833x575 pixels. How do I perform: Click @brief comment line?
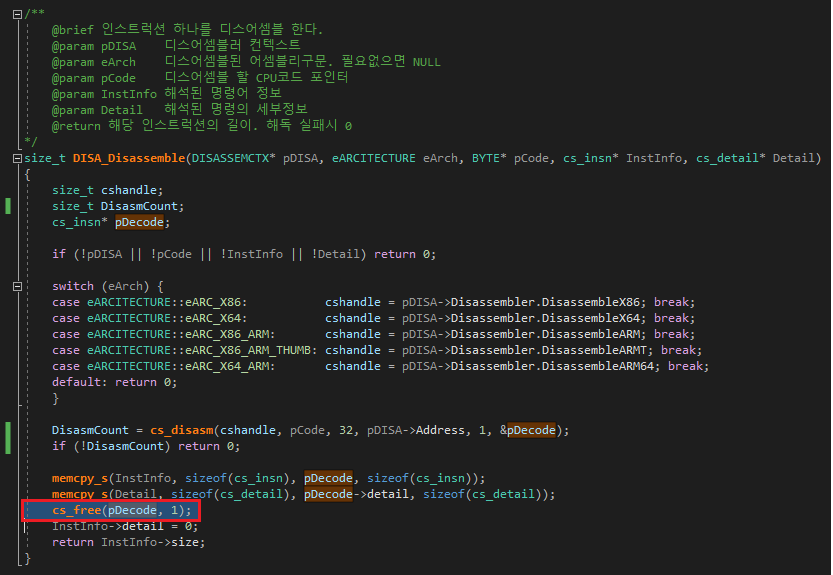point(187,29)
